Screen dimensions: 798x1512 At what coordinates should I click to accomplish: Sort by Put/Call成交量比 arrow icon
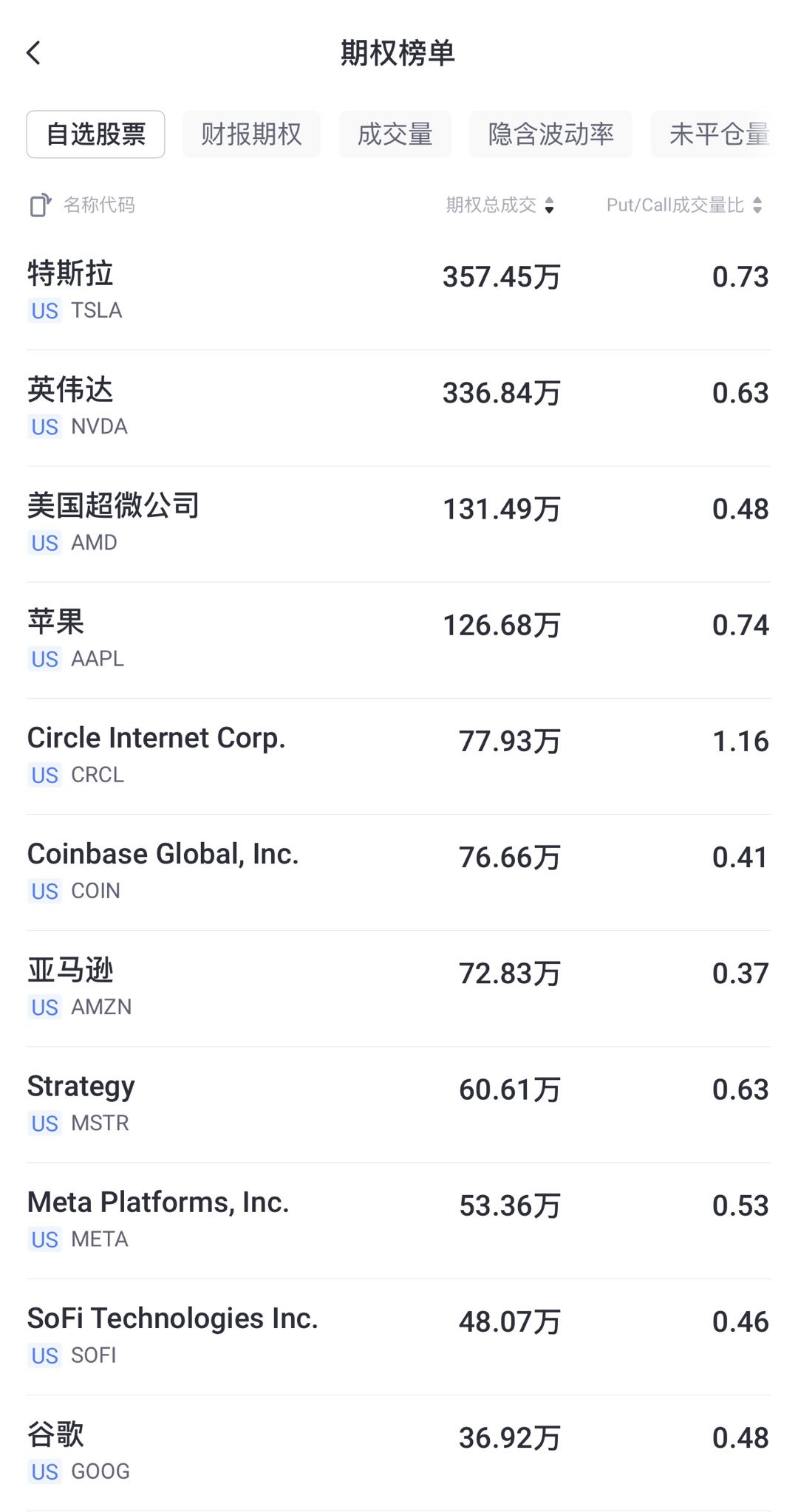(757, 205)
